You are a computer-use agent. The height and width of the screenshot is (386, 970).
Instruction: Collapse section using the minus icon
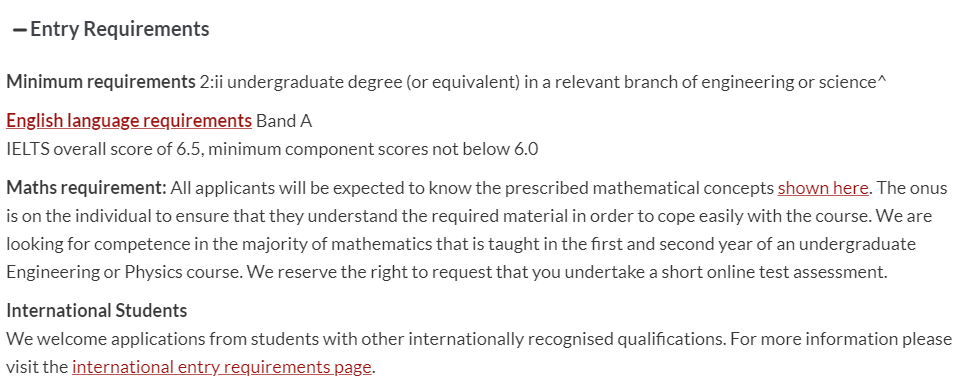pos(20,30)
